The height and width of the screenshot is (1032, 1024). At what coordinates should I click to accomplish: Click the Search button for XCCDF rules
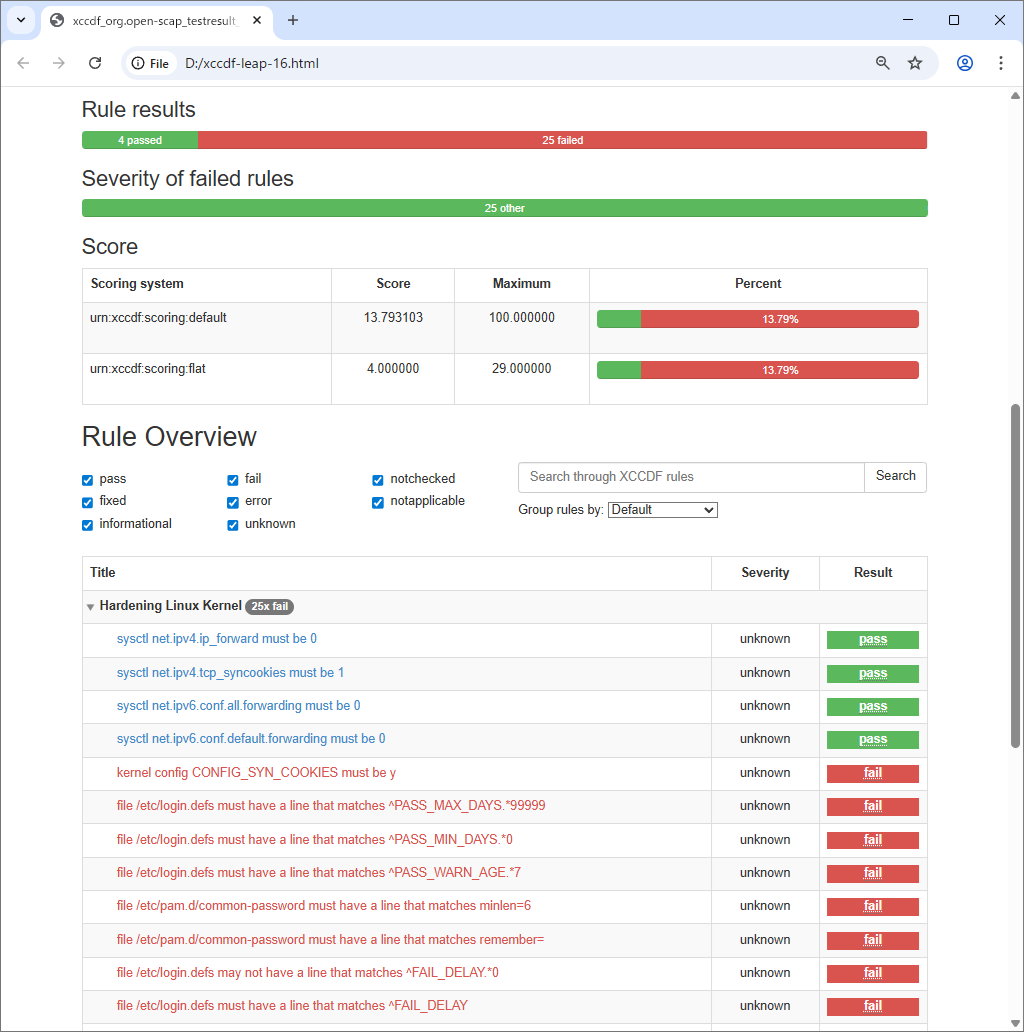[895, 477]
